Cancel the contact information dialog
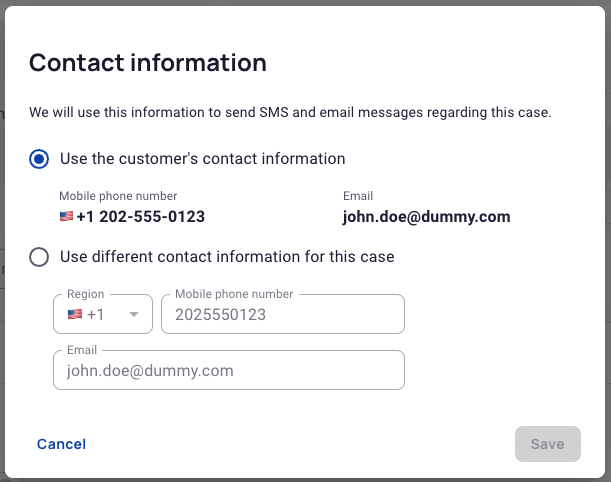The image size is (611, 482). click(61, 444)
